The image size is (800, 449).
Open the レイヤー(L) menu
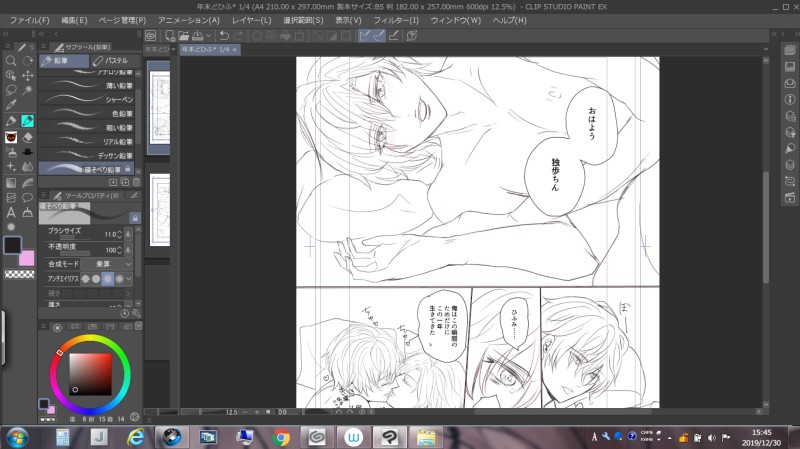point(252,20)
